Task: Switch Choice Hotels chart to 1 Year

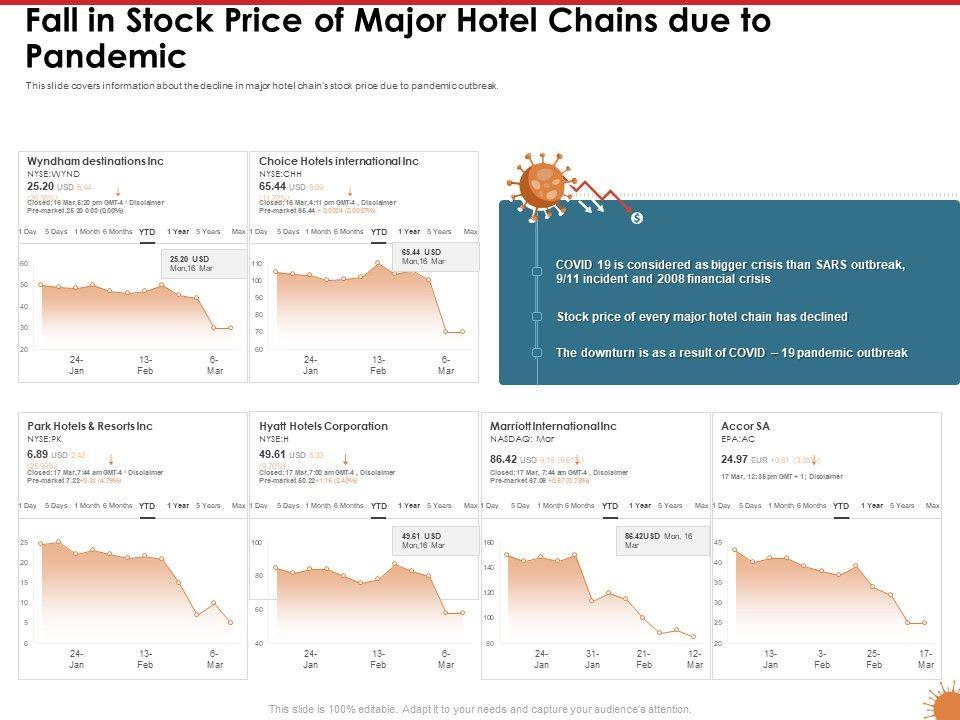Action: point(409,232)
